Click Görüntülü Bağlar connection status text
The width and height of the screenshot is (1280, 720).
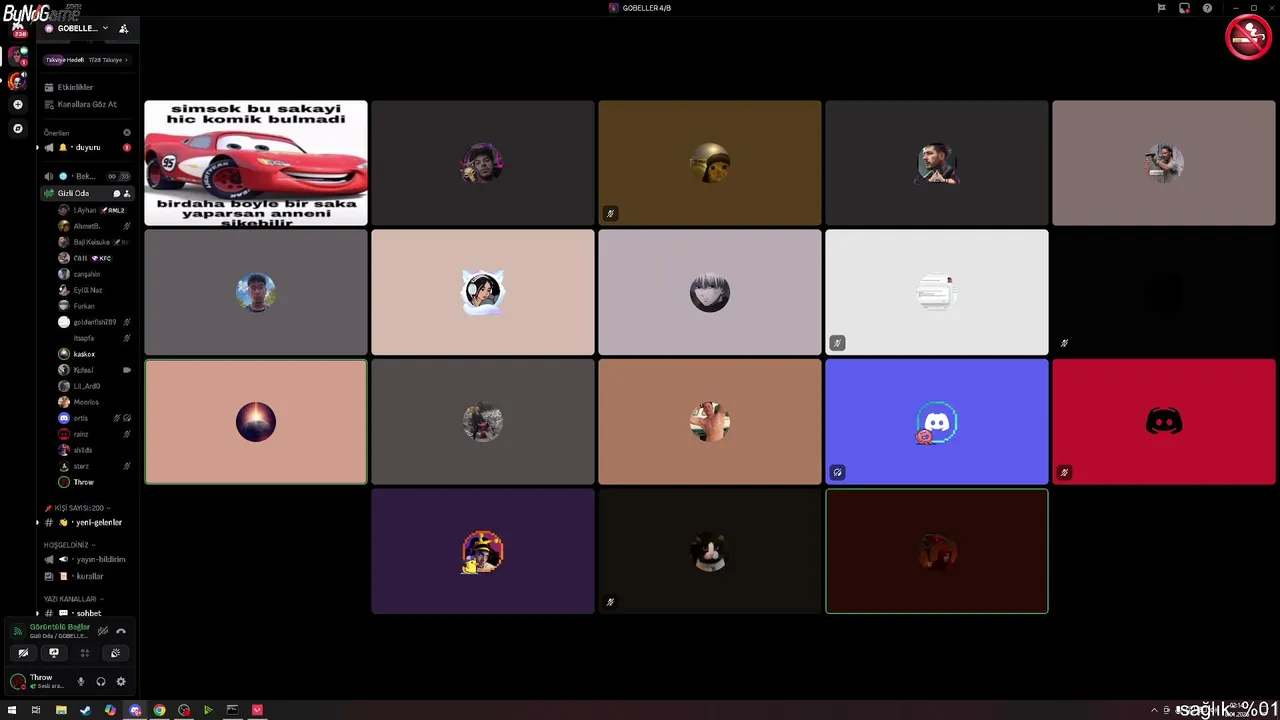pos(60,627)
